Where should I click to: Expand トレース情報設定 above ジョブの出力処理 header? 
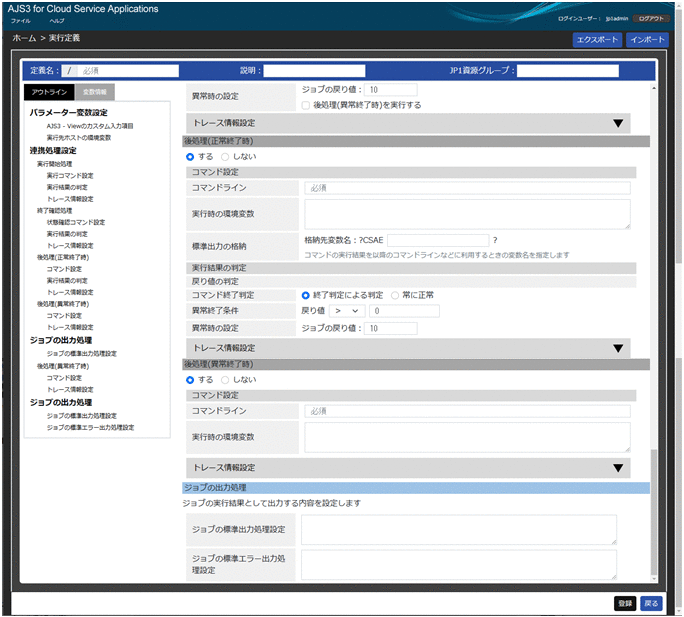(x=618, y=468)
